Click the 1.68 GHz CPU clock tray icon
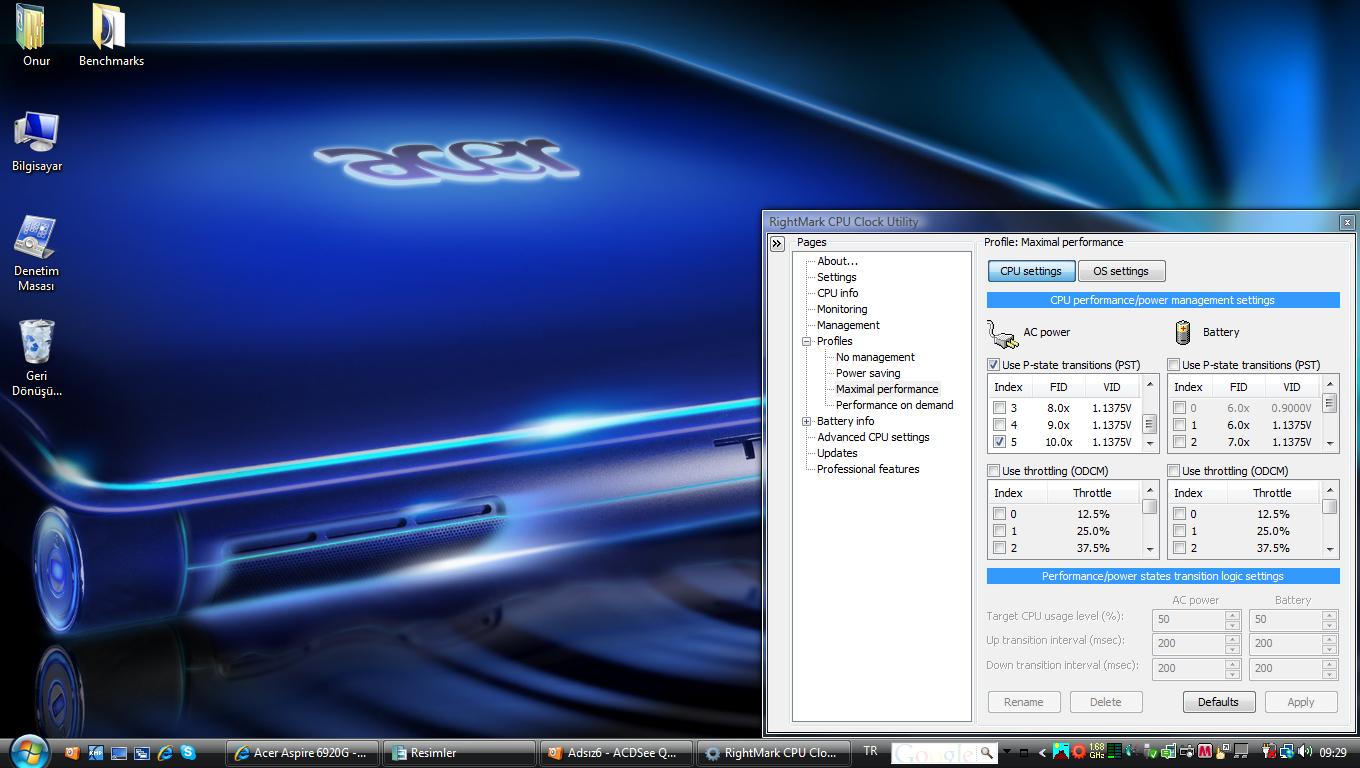This screenshot has height=768, width=1360. [x=1096, y=751]
